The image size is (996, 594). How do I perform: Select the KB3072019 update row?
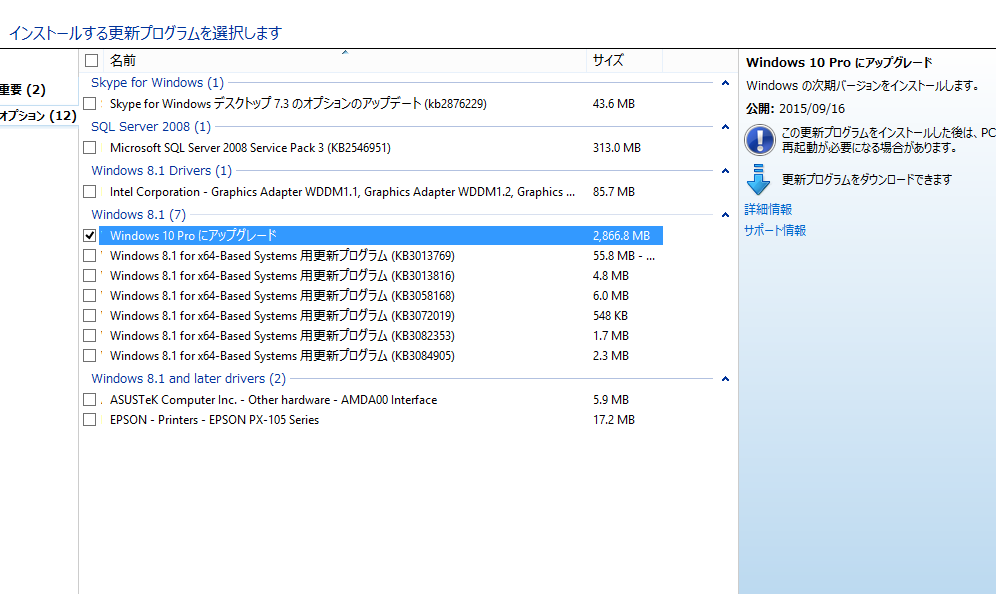[380, 315]
